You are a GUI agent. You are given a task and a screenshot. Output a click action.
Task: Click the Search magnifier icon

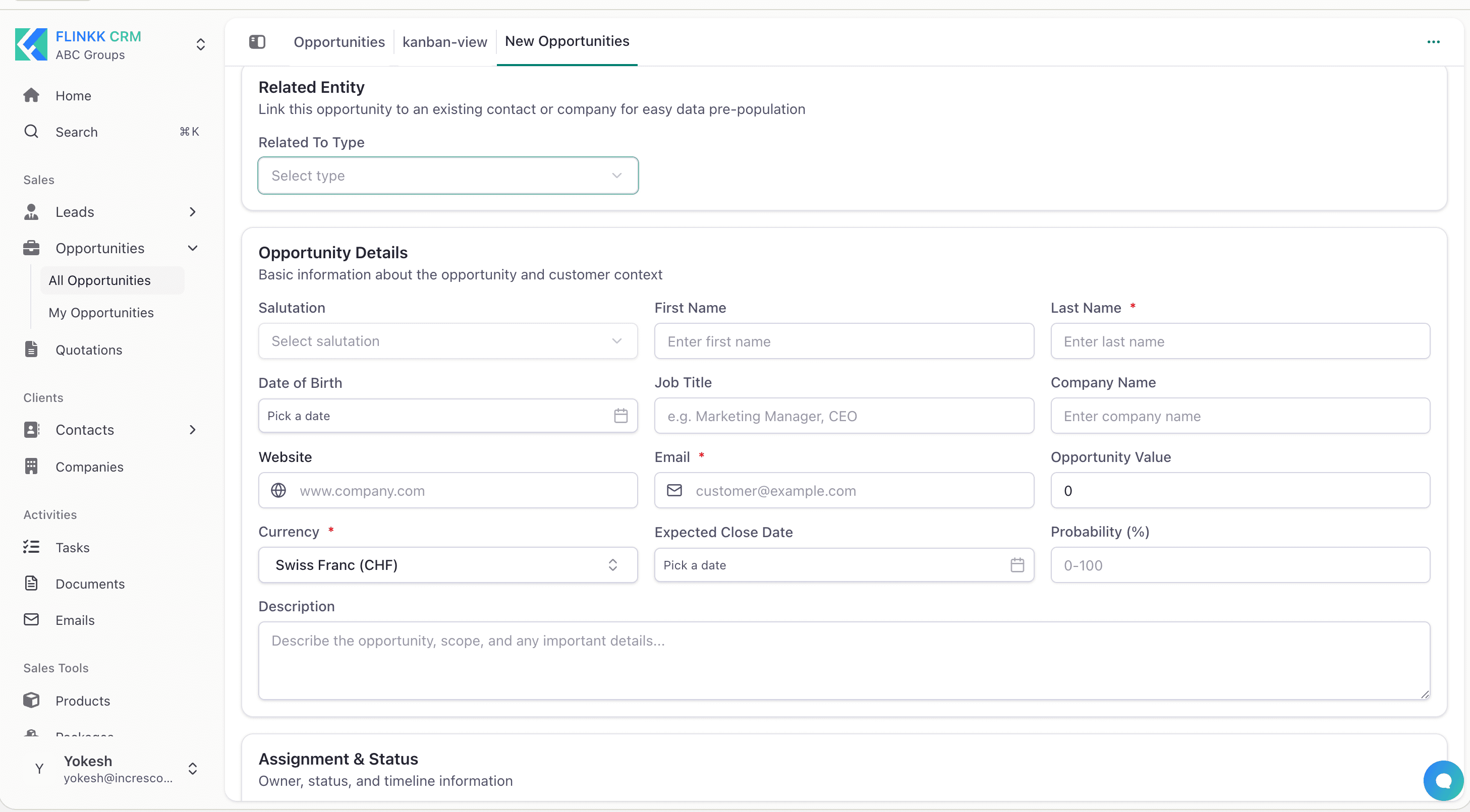tap(31, 132)
